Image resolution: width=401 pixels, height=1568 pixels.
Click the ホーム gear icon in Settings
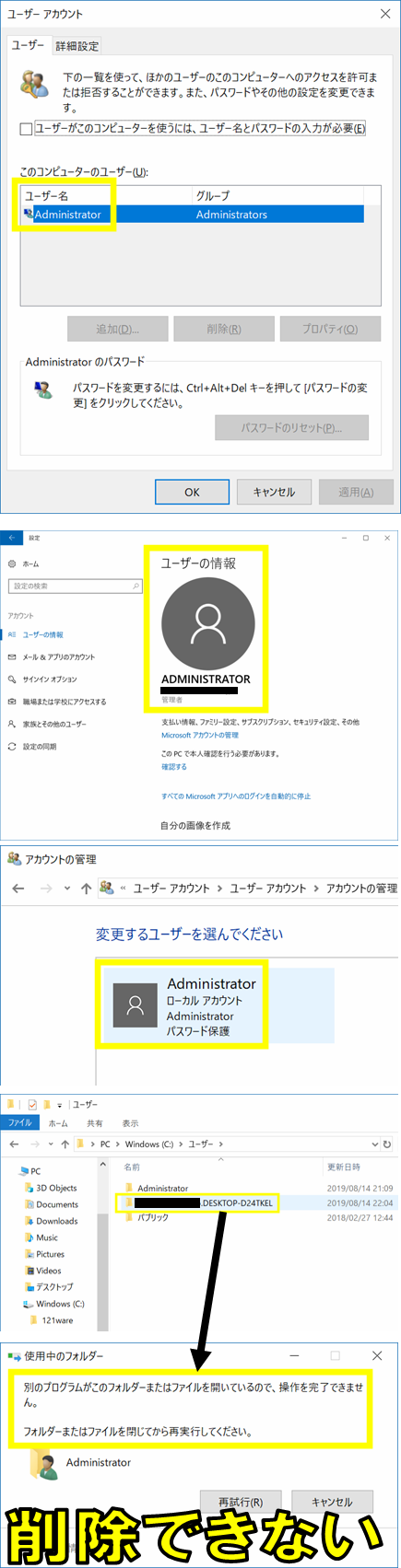click(x=12, y=563)
